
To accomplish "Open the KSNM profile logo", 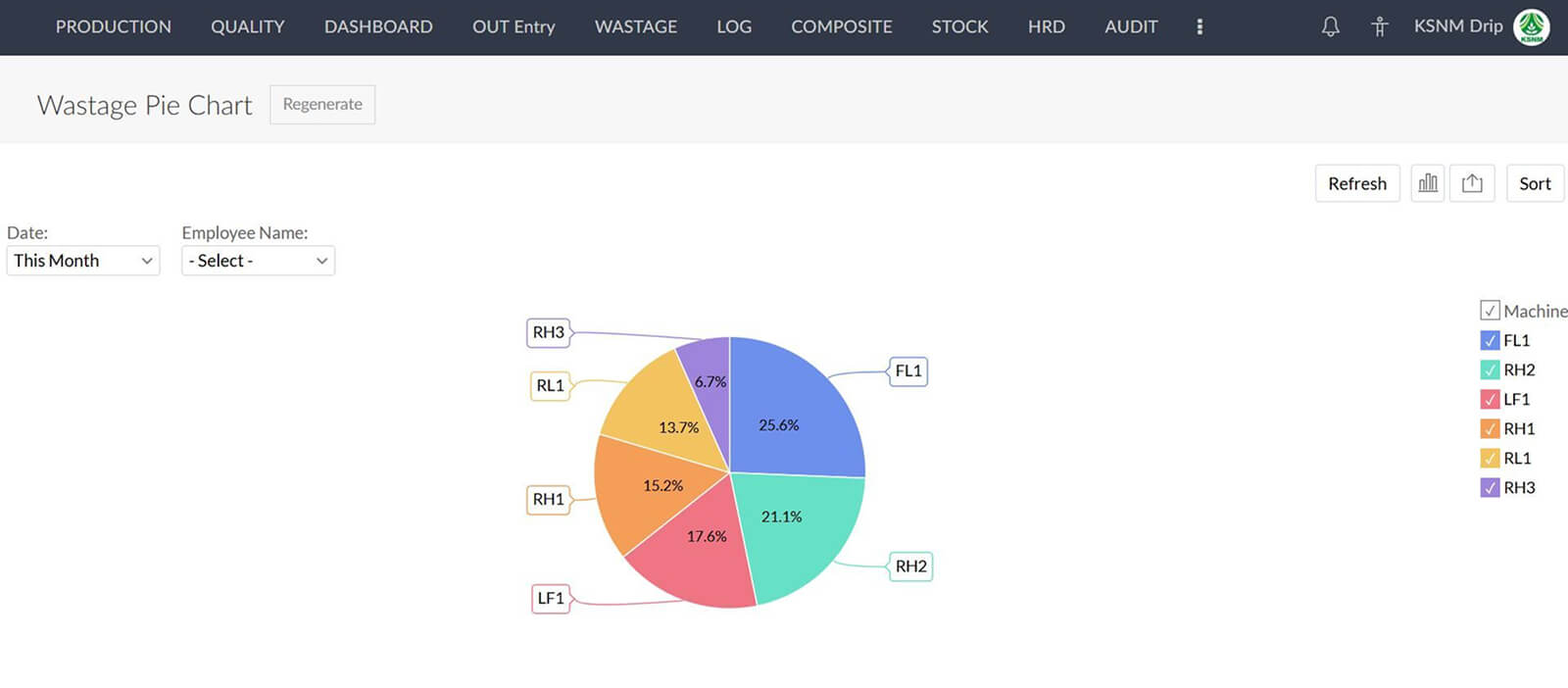I will click(x=1531, y=26).
